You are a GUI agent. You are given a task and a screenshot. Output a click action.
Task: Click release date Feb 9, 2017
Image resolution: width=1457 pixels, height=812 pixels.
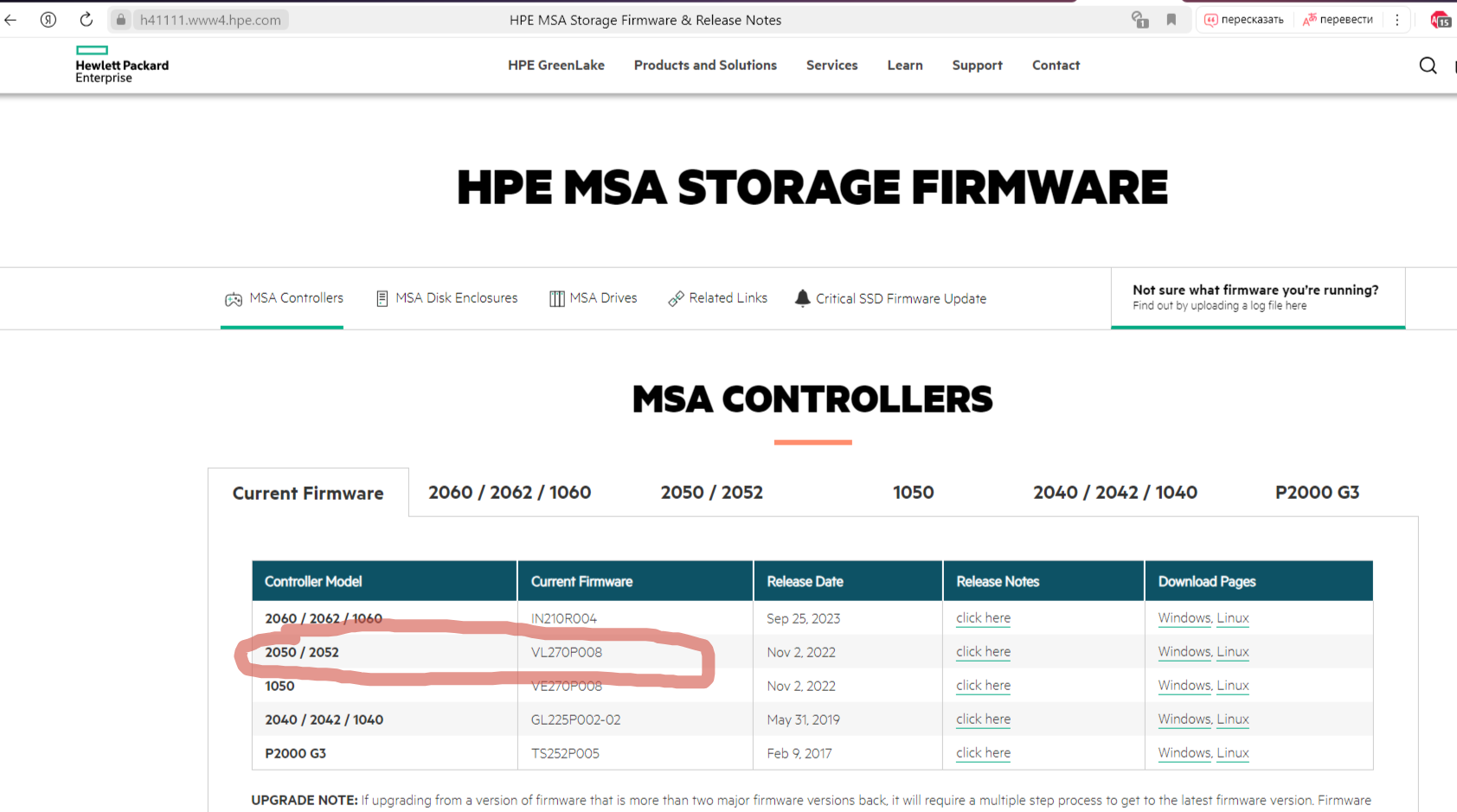(799, 753)
